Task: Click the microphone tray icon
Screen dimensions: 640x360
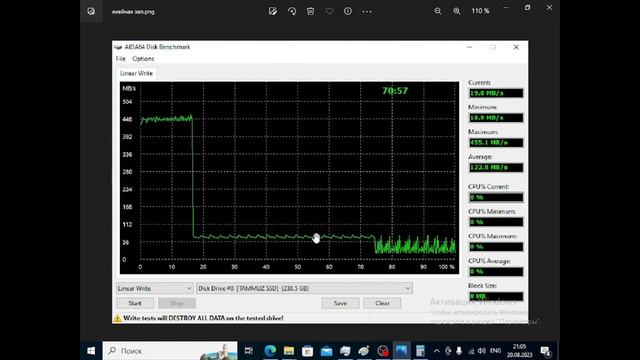Action: coord(459,351)
